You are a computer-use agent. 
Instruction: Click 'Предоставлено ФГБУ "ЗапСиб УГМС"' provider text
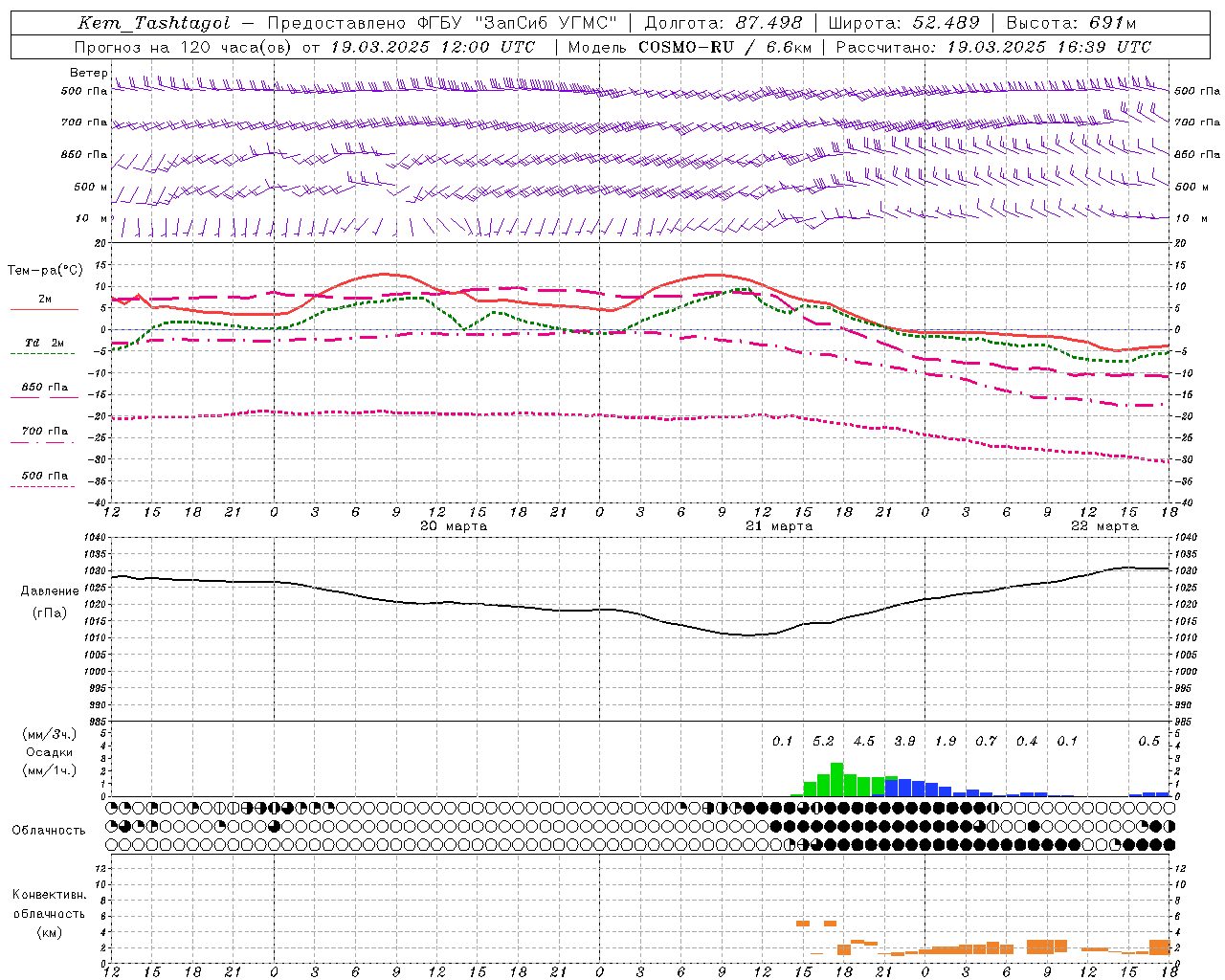tap(443, 23)
